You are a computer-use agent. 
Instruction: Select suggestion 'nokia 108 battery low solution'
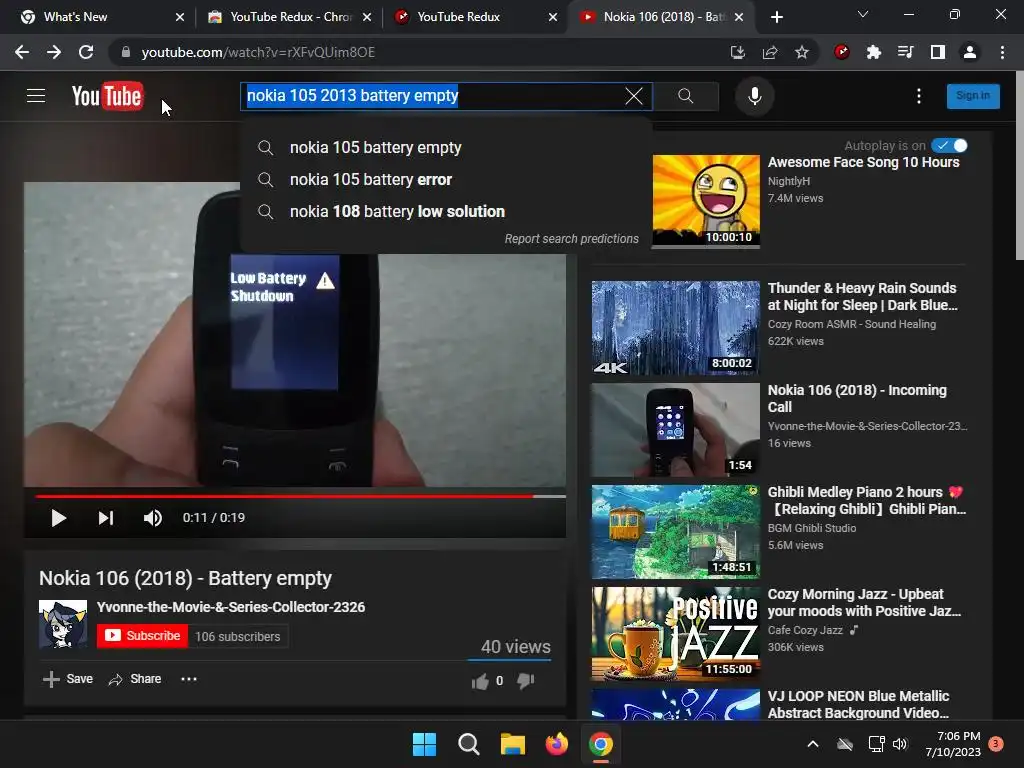447,212
